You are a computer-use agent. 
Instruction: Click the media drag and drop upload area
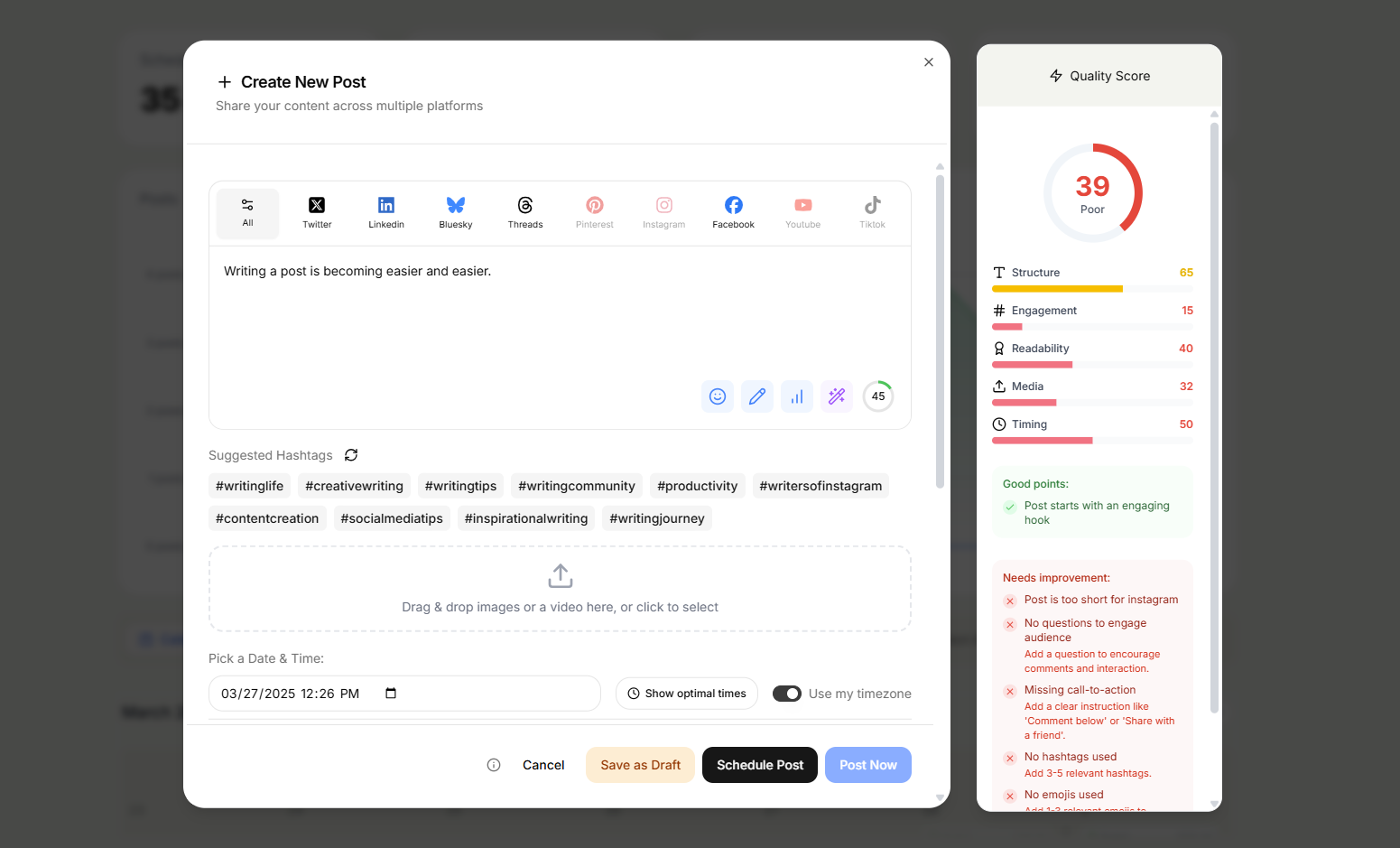tap(560, 589)
